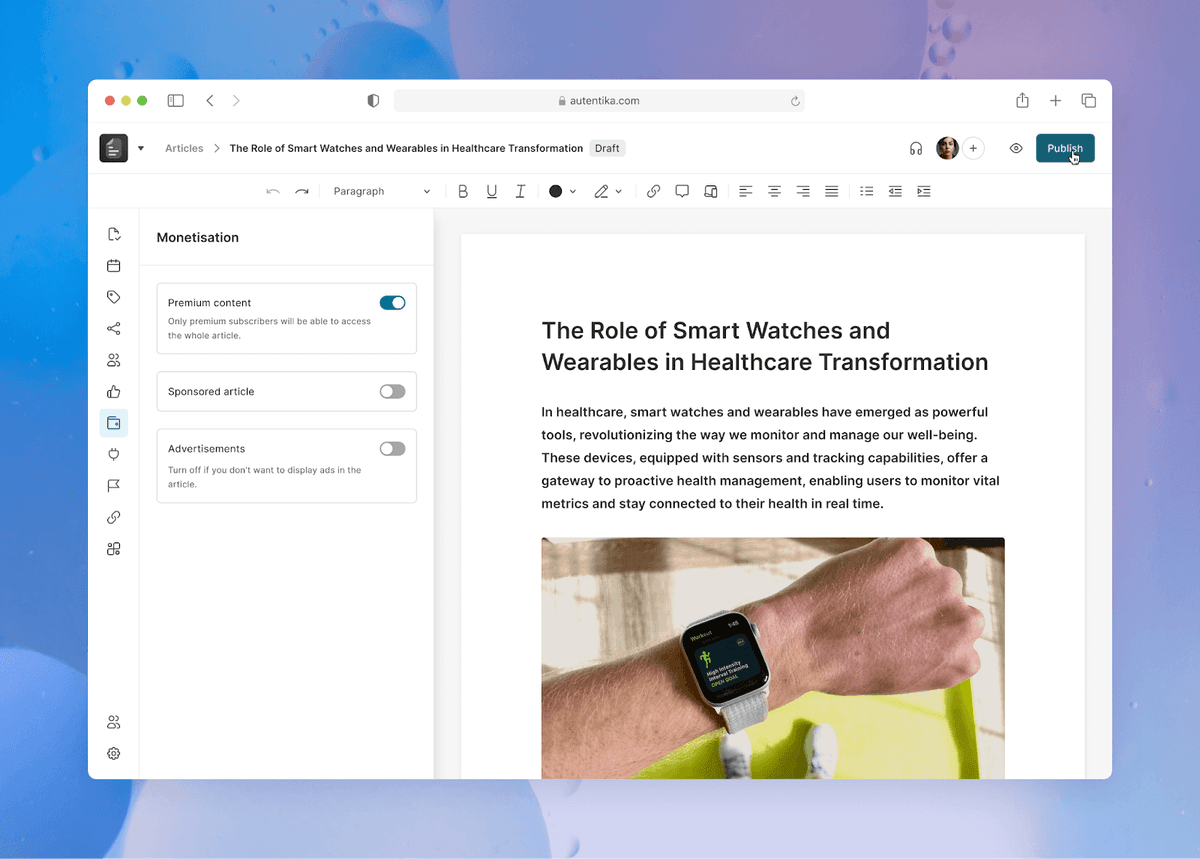Select the black text color swatch
Screen dimensions: 1200x859
click(556, 191)
